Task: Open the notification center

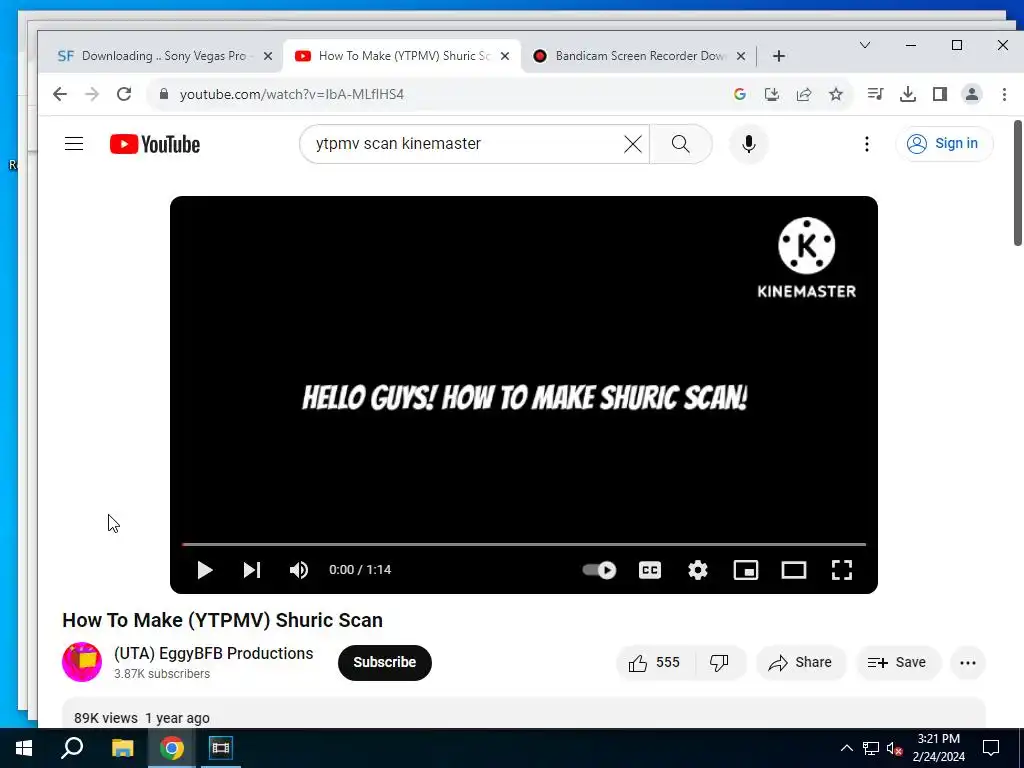Action: tap(991, 748)
